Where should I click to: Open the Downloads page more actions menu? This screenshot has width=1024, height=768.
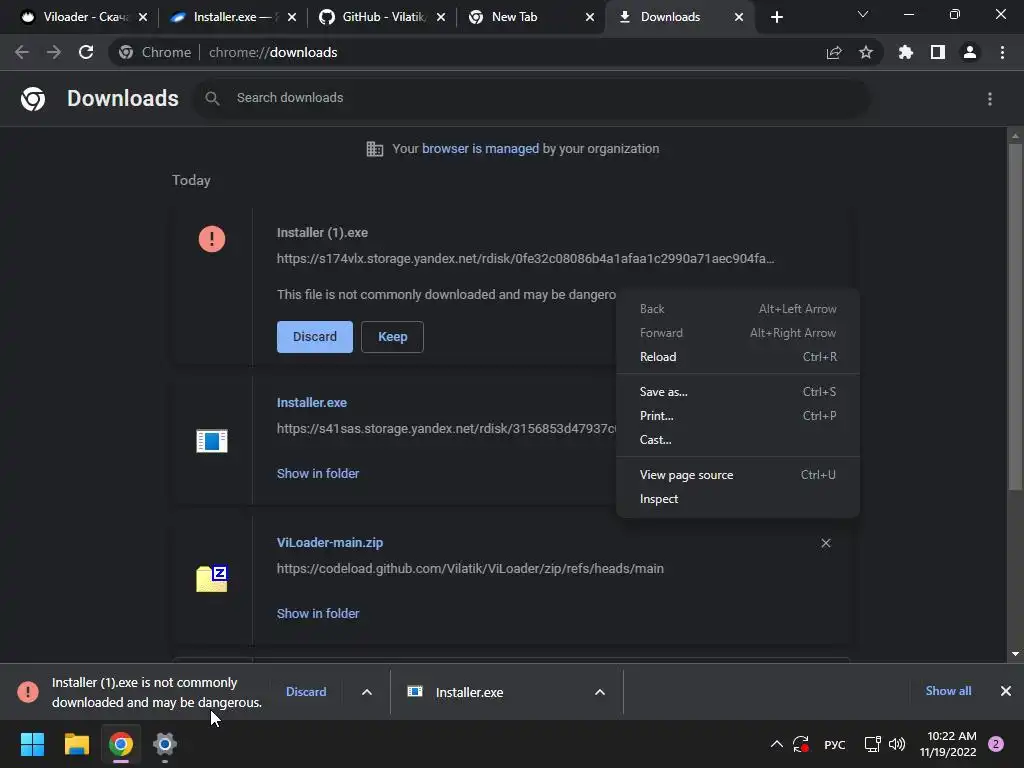[990, 99]
